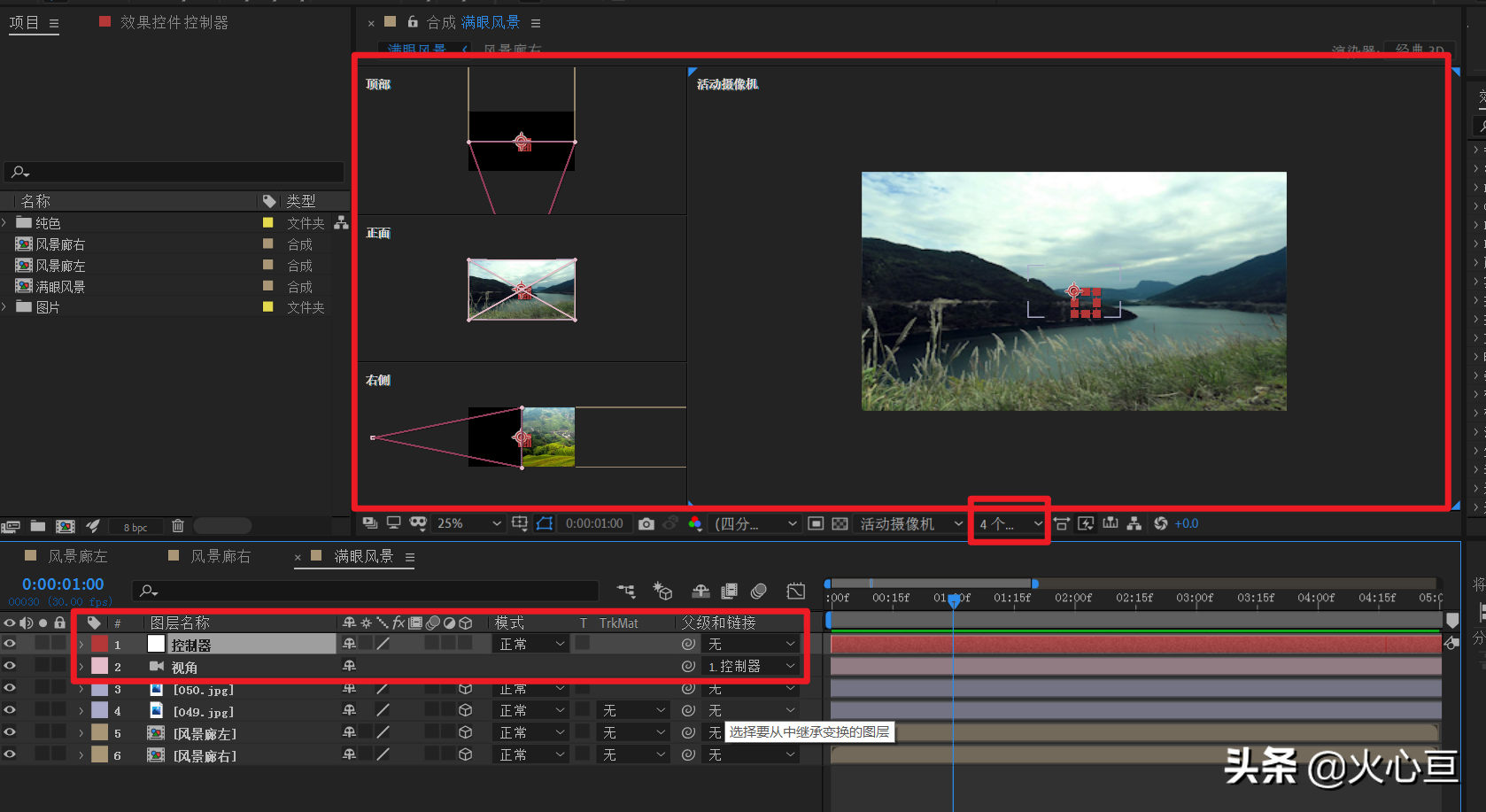Screen dimensions: 1486x812
Task: Click the reset exposure icon
Action: [1160, 523]
